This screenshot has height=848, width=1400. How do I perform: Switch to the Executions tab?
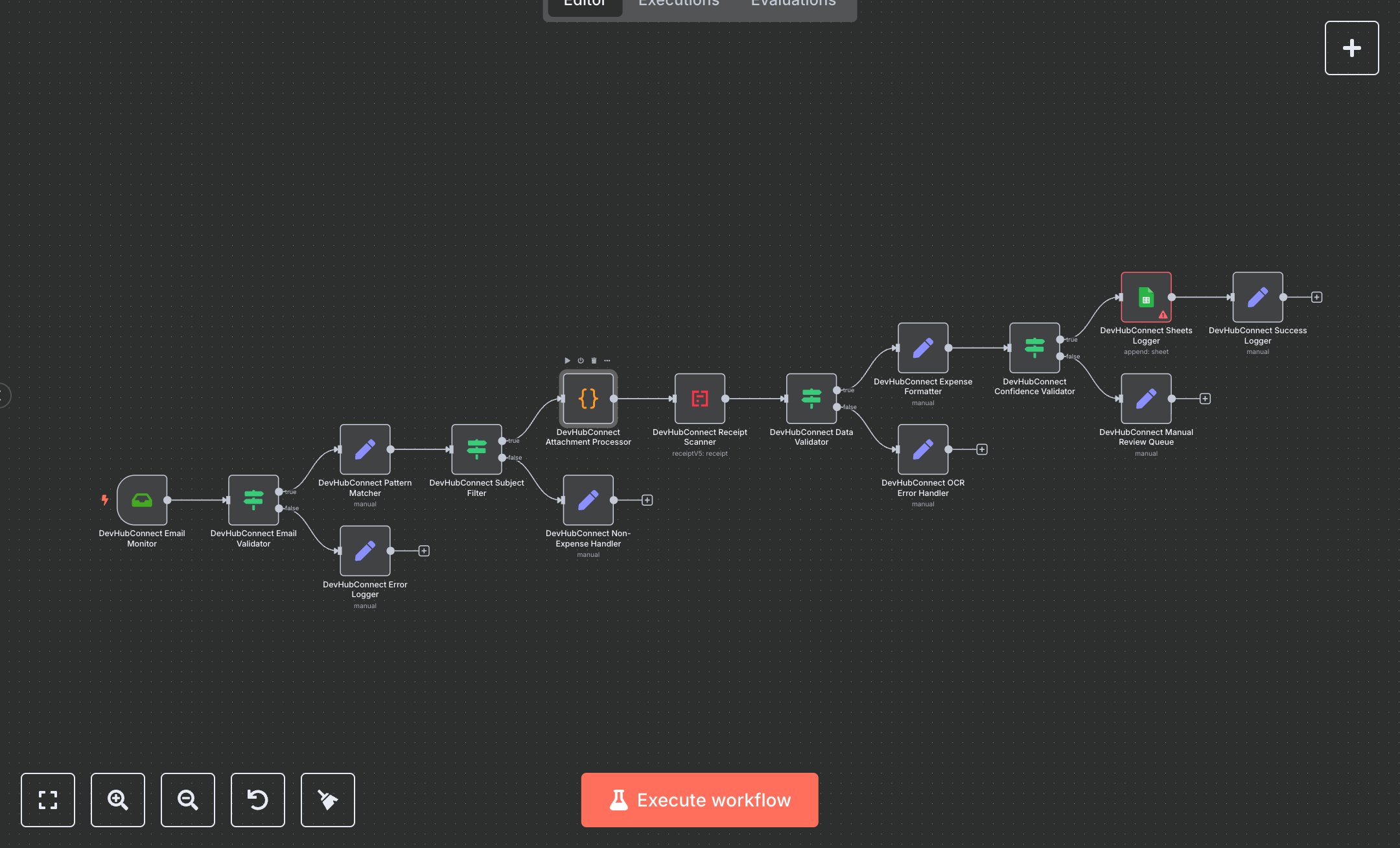[679, 4]
